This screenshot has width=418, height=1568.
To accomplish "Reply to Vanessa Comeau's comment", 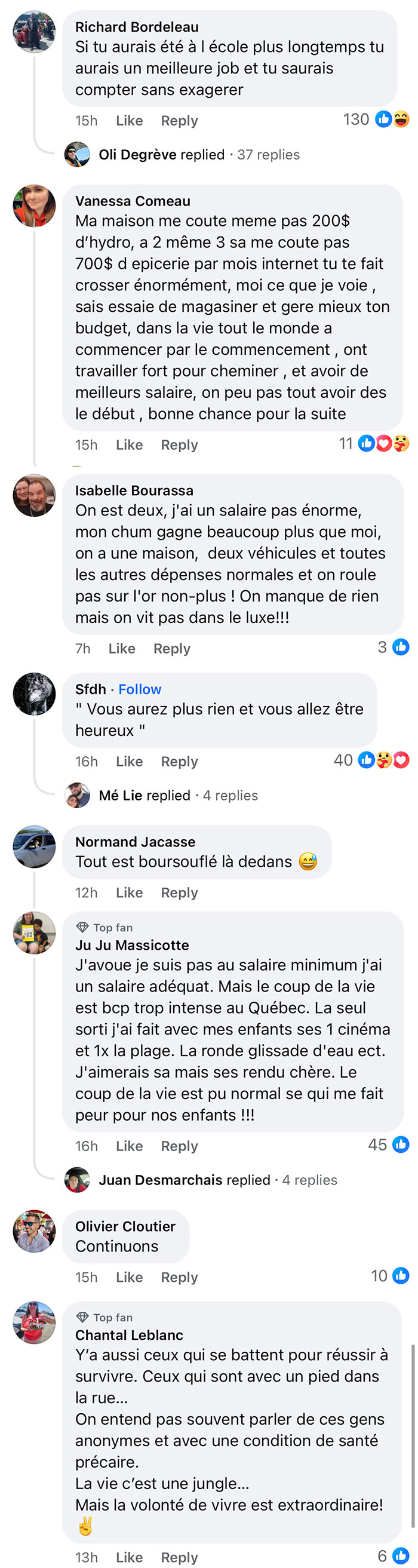I will pyautogui.click(x=180, y=445).
